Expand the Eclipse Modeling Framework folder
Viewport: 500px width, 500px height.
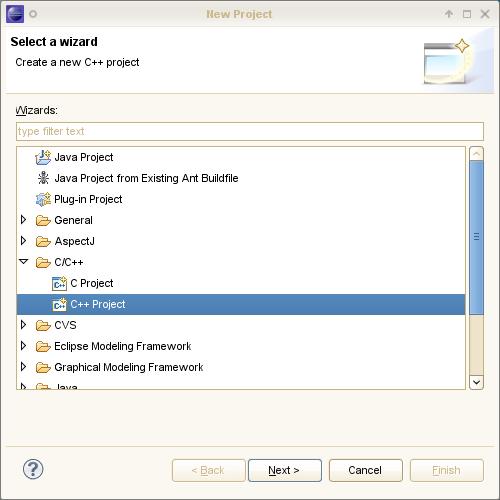pos(23,346)
